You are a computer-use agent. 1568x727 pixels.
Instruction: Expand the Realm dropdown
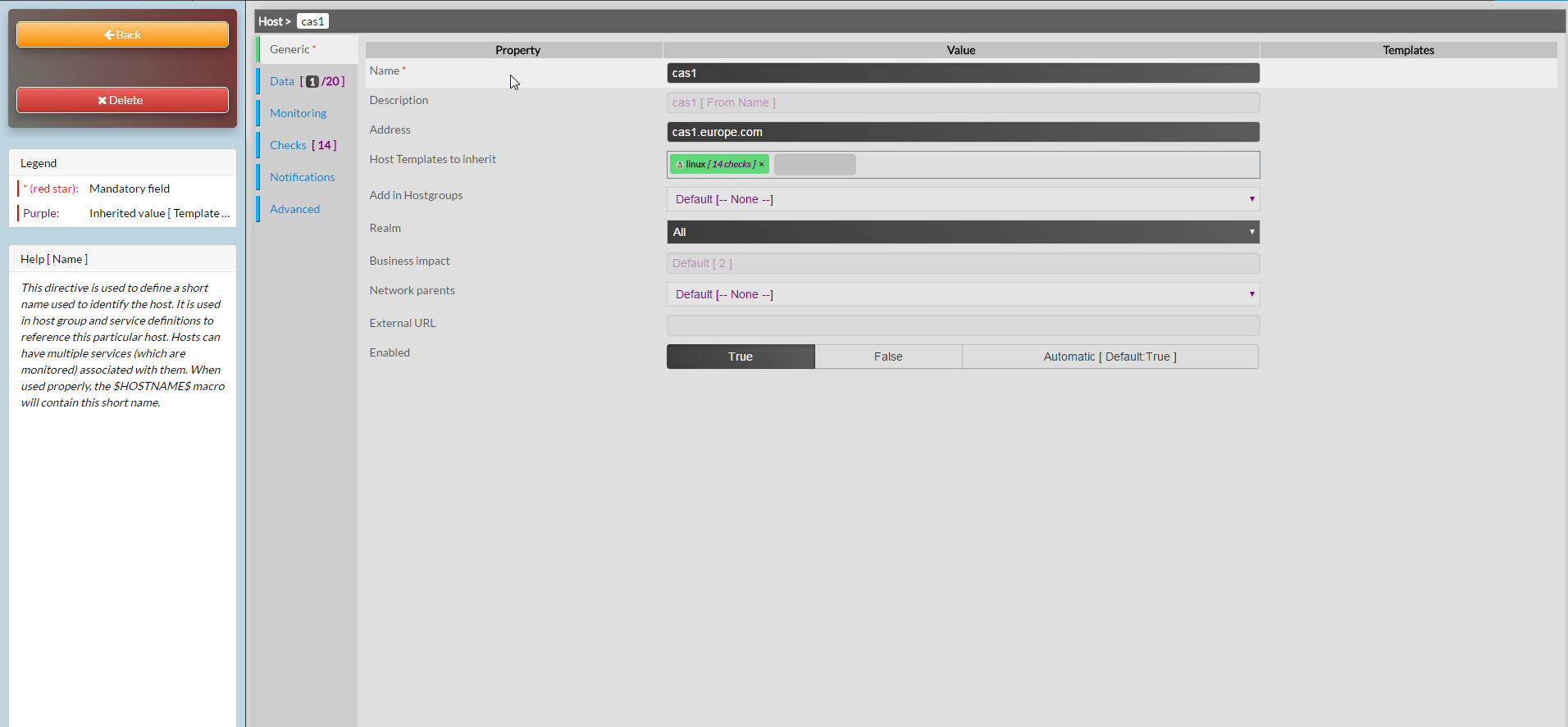963,232
